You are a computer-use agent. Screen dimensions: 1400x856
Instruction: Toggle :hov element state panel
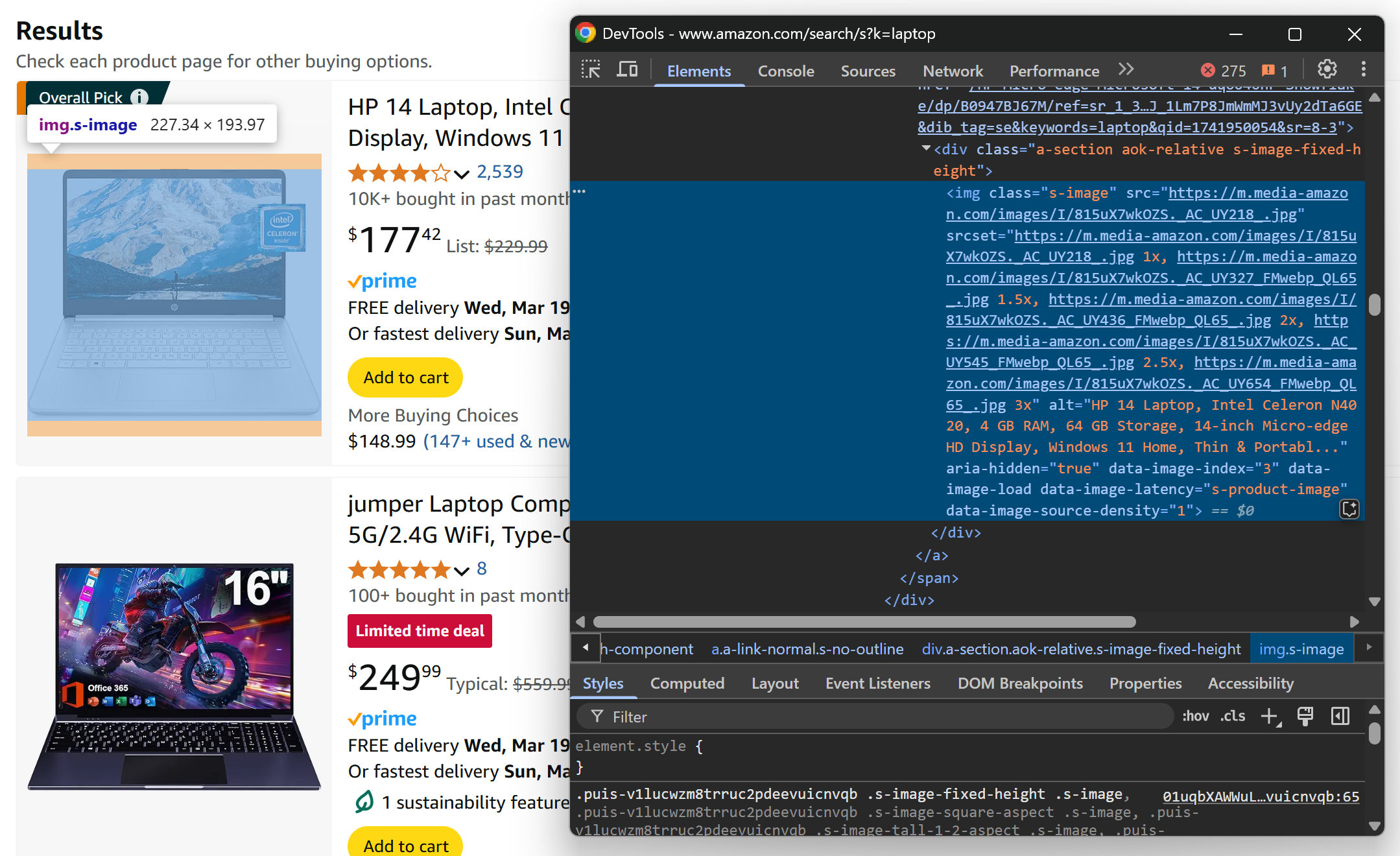click(1196, 716)
